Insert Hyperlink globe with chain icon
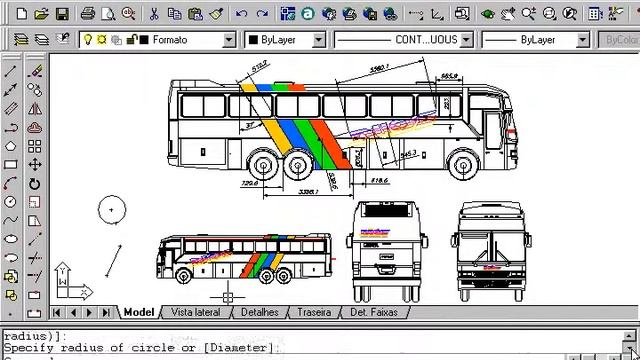The width and height of the screenshot is (640, 360). coord(390,14)
